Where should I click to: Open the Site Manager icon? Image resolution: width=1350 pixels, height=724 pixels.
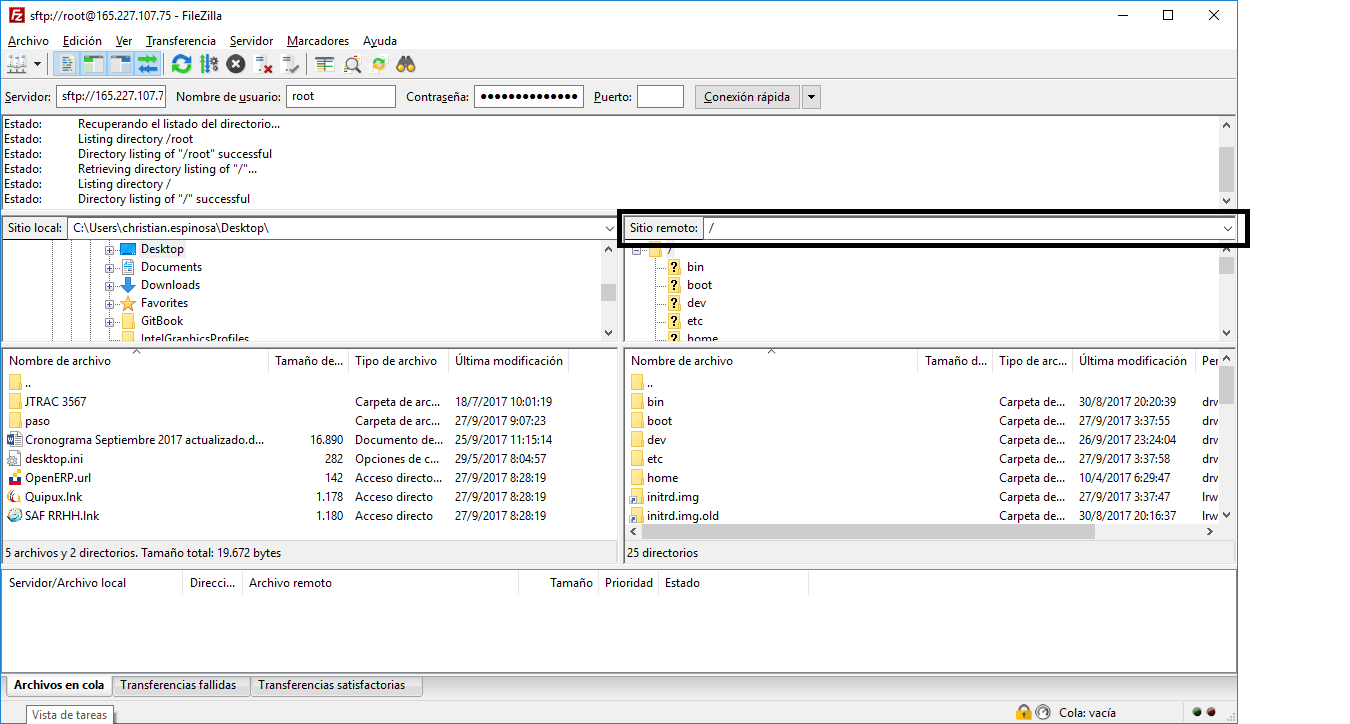tap(17, 64)
